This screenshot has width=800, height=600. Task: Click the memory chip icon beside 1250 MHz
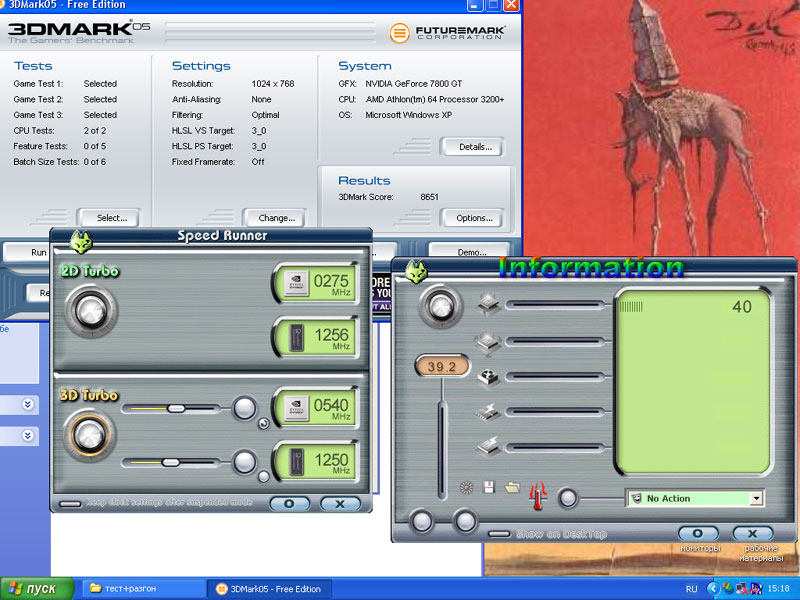coord(296,462)
